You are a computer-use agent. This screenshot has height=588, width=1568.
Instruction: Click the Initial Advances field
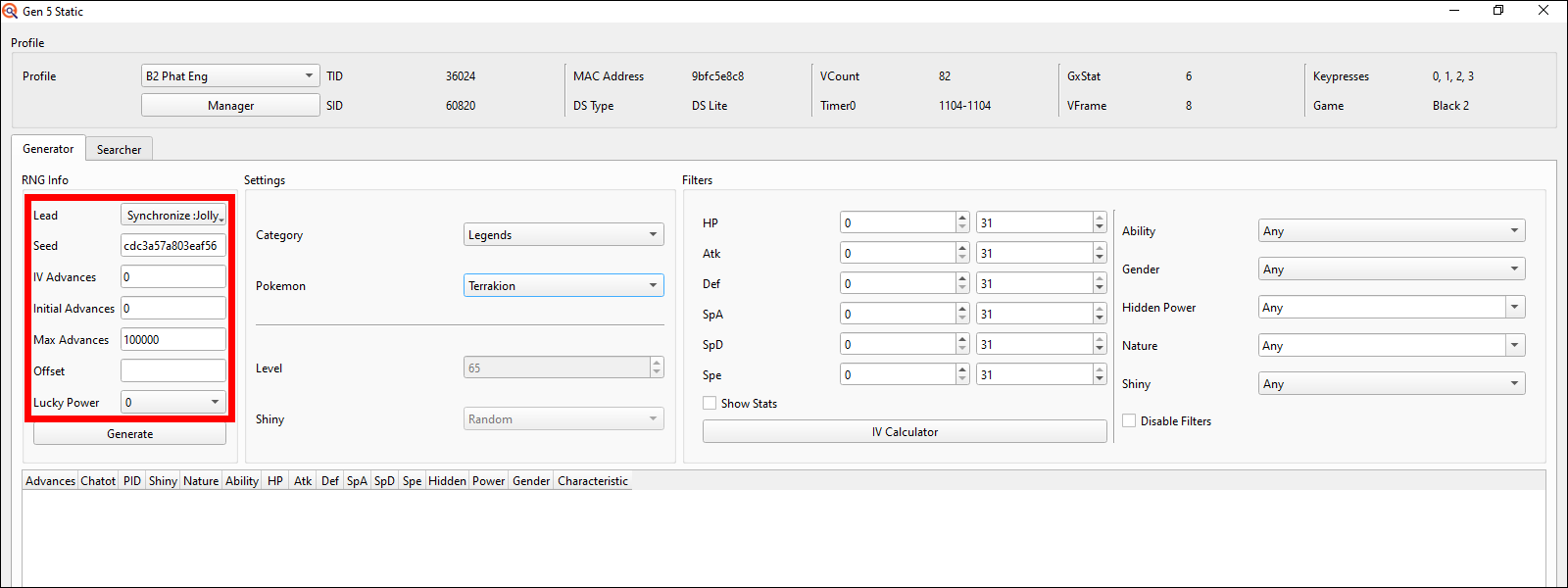pos(173,308)
